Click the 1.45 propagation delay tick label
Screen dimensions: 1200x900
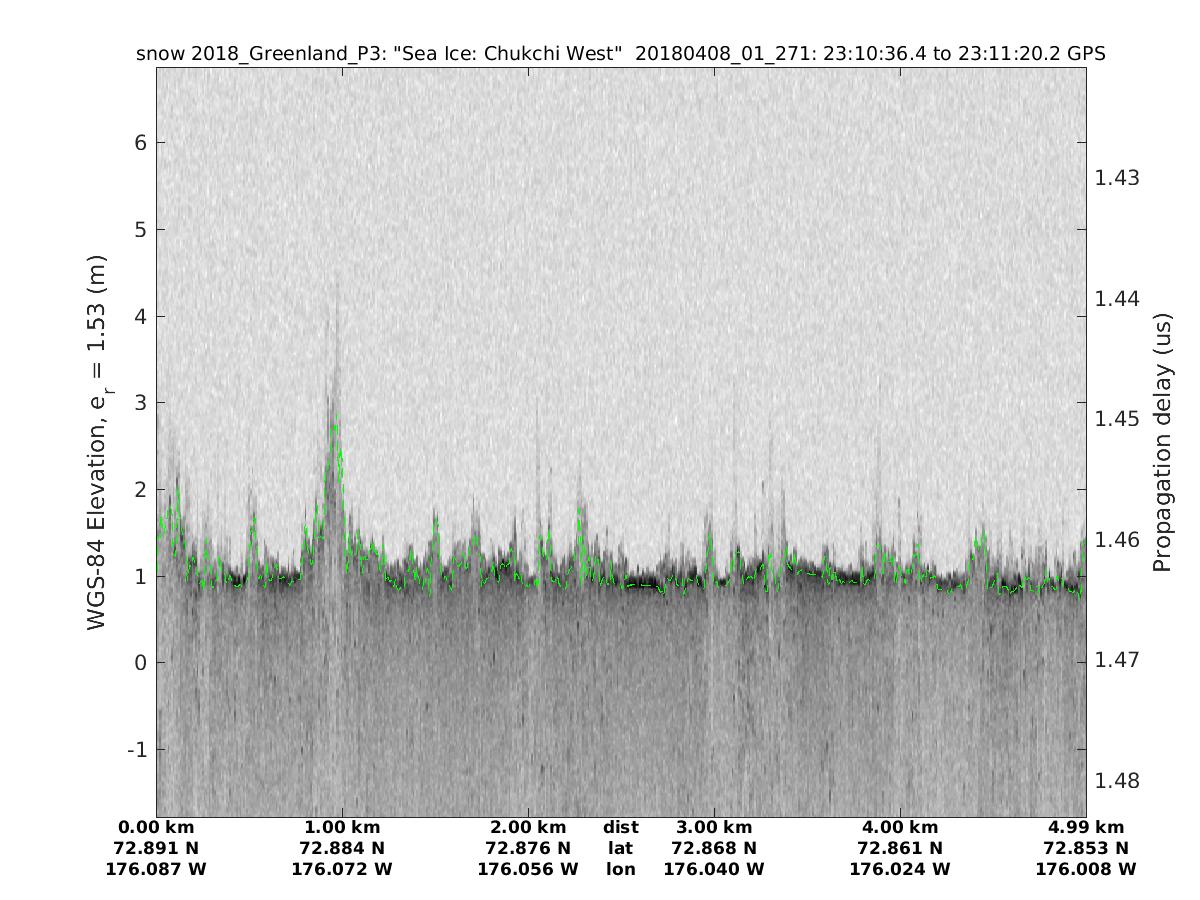click(1117, 418)
